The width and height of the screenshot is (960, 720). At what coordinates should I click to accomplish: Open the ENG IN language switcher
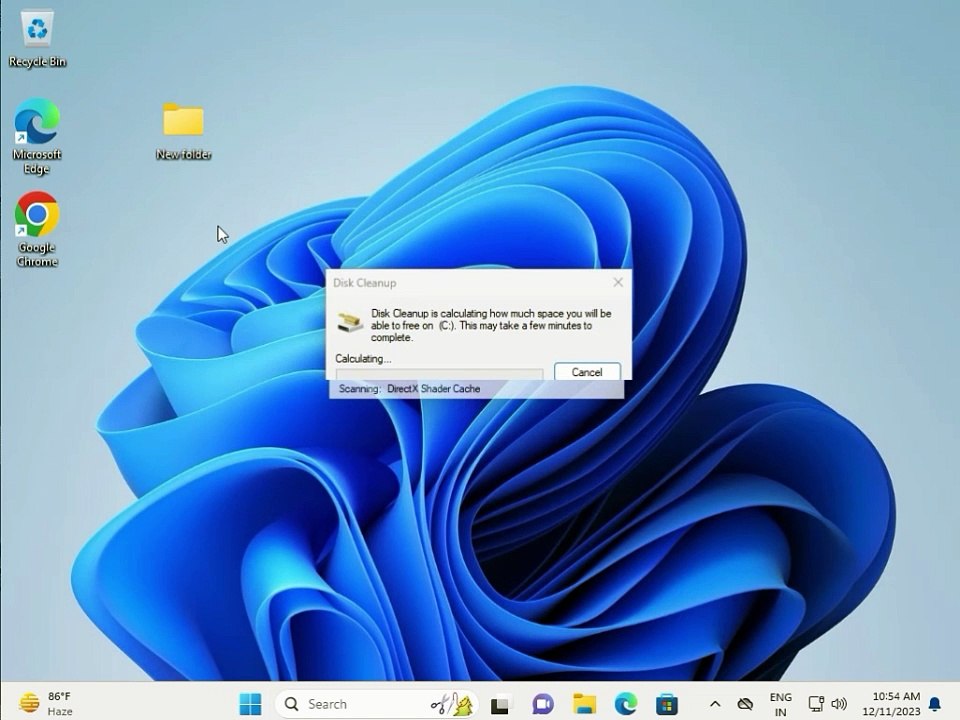[780, 705]
